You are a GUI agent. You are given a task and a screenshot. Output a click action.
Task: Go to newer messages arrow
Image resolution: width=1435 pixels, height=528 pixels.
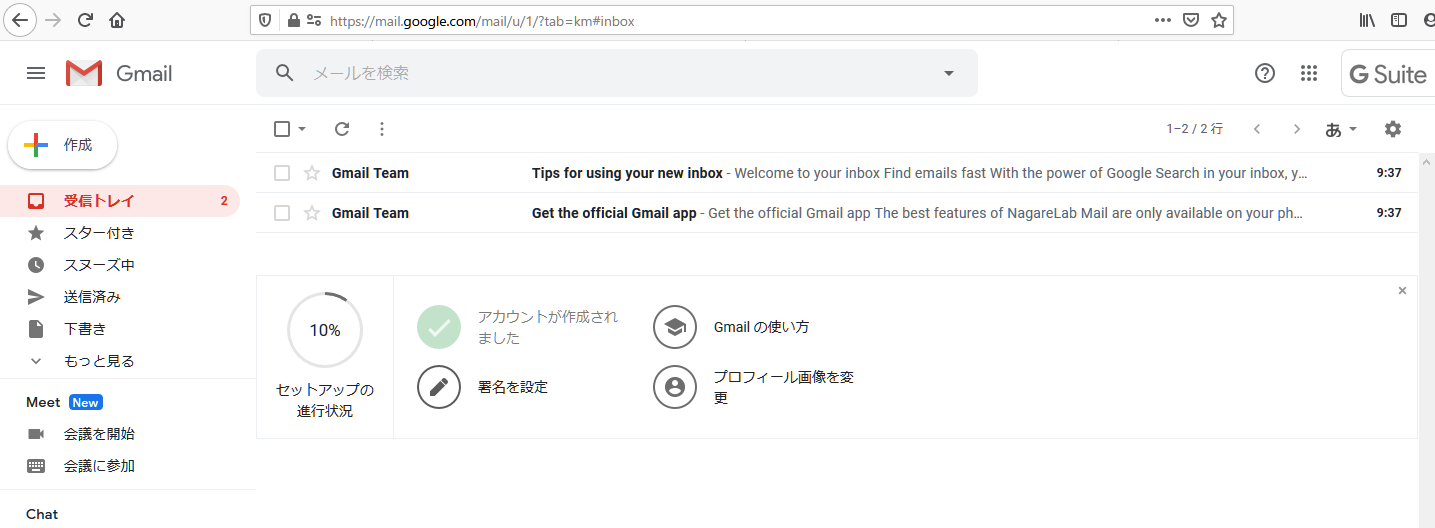click(1257, 129)
